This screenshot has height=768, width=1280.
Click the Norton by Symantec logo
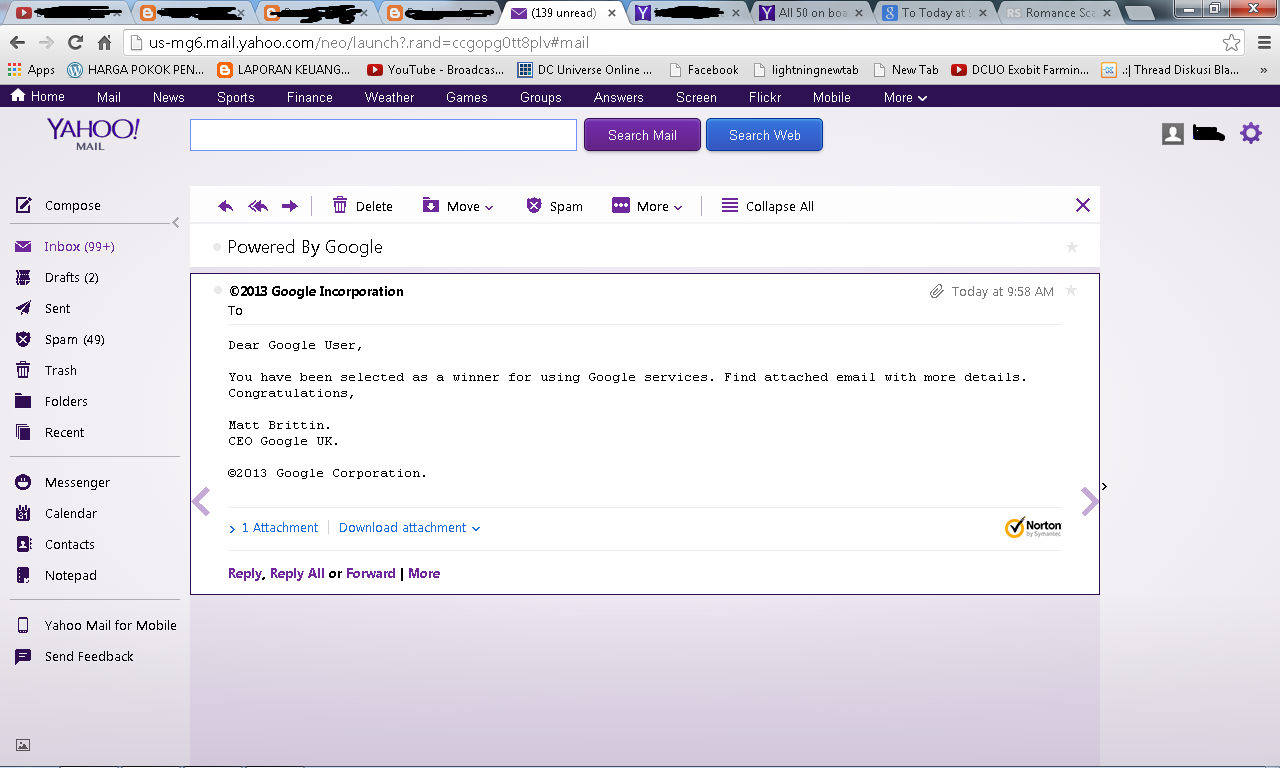pos(1033,527)
